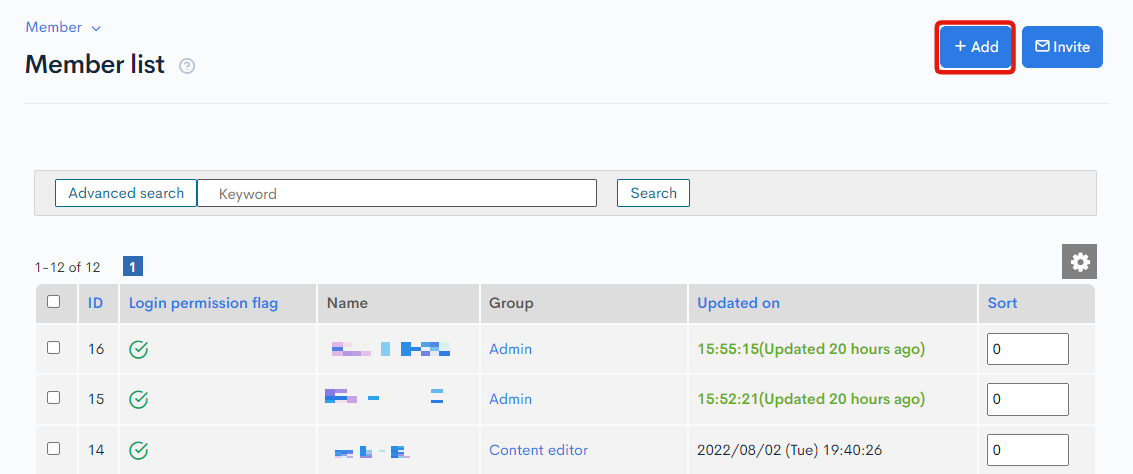Click the sort value field for ID 14

point(1028,450)
